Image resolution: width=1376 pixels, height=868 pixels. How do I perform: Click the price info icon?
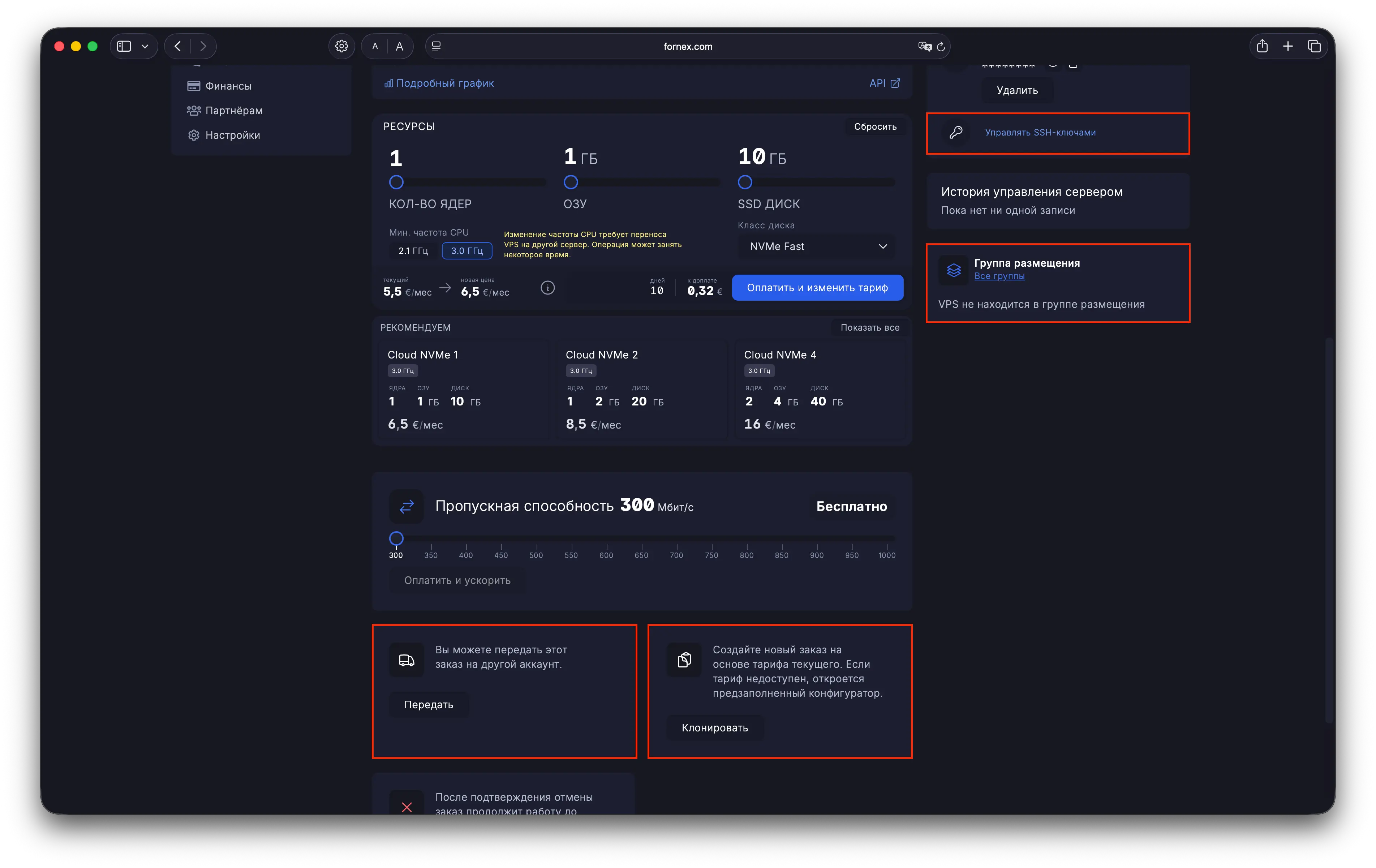click(x=547, y=287)
